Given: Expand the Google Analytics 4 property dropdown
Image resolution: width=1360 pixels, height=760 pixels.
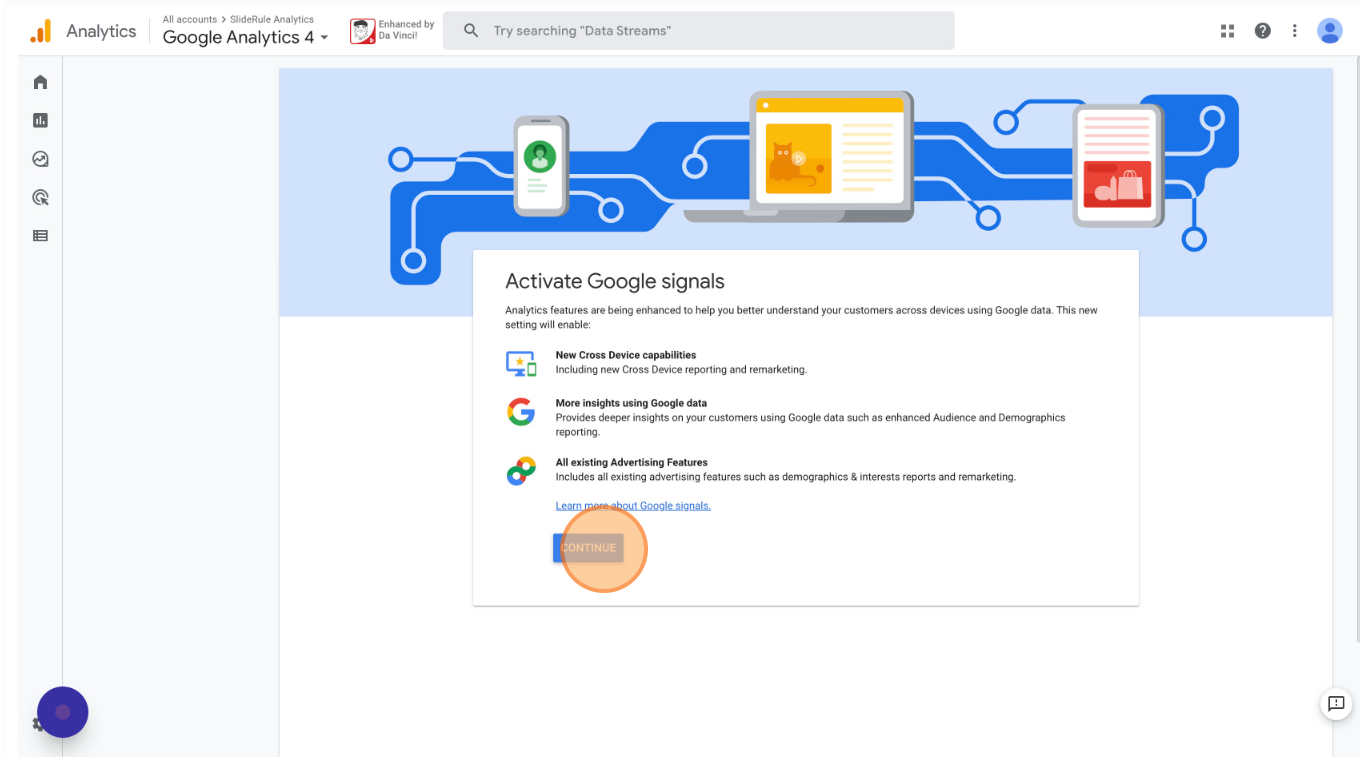Looking at the screenshot, I should tap(246, 37).
